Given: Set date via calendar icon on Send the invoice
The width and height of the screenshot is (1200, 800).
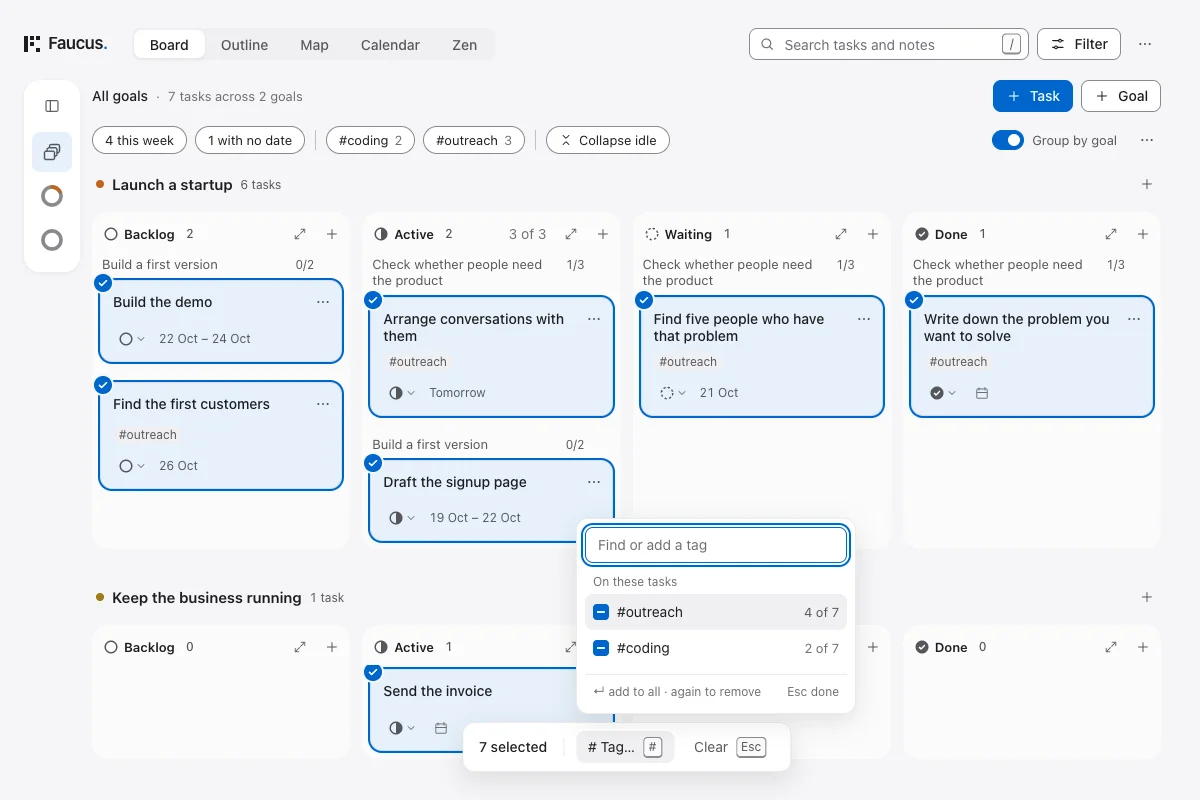Looking at the screenshot, I should pyautogui.click(x=441, y=728).
